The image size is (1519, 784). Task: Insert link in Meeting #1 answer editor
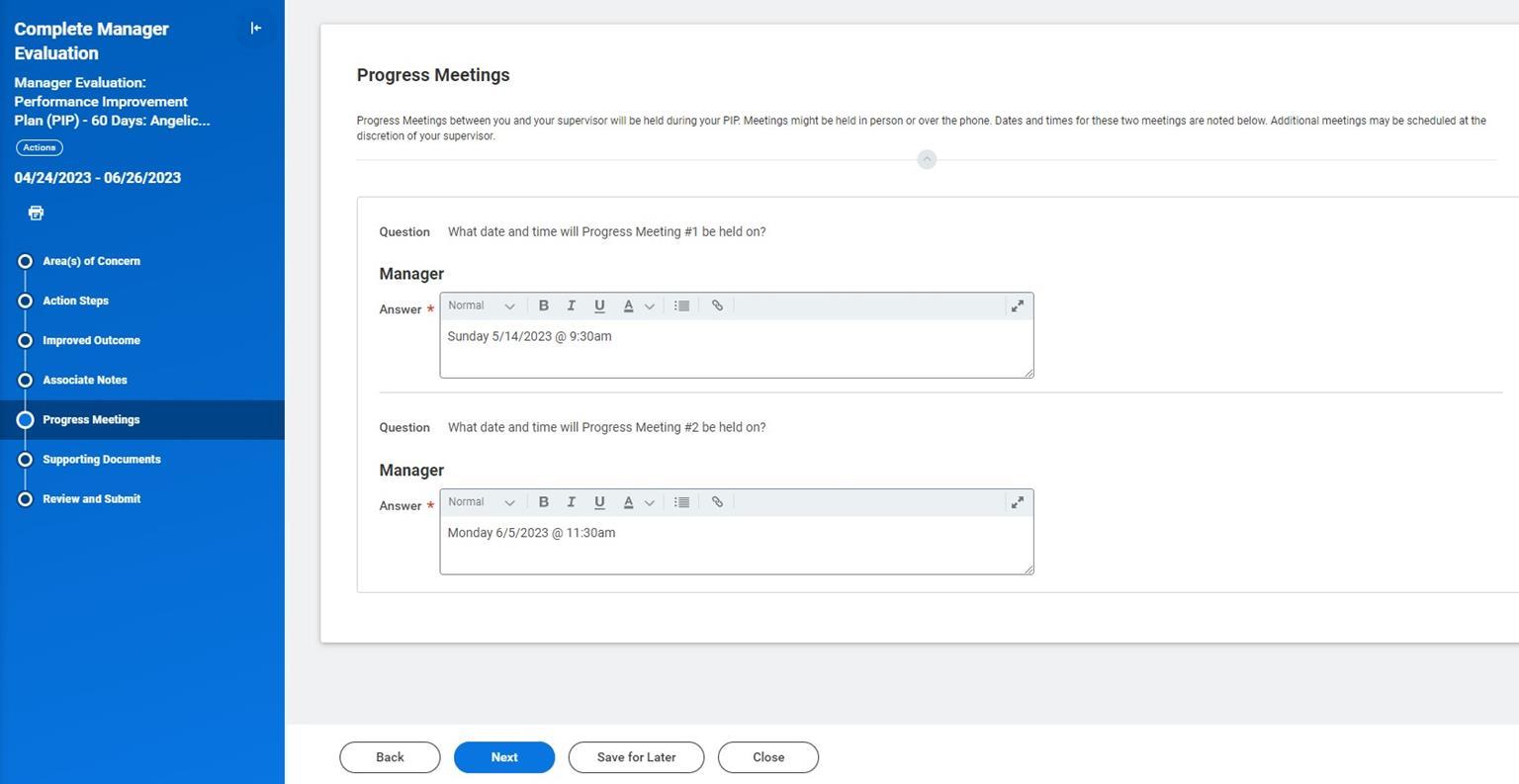pos(717,306)
